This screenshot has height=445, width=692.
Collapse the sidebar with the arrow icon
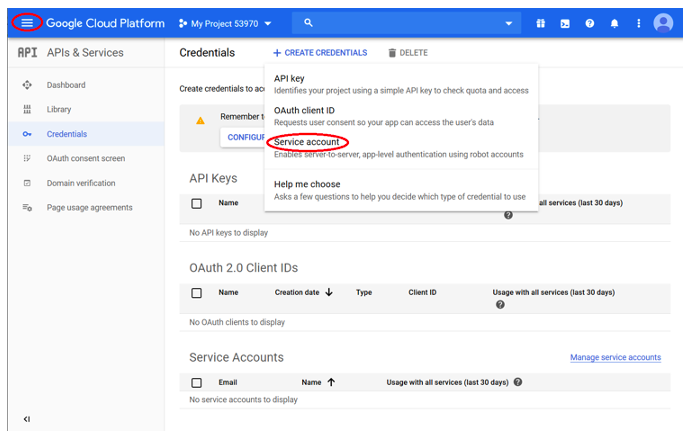27,419
